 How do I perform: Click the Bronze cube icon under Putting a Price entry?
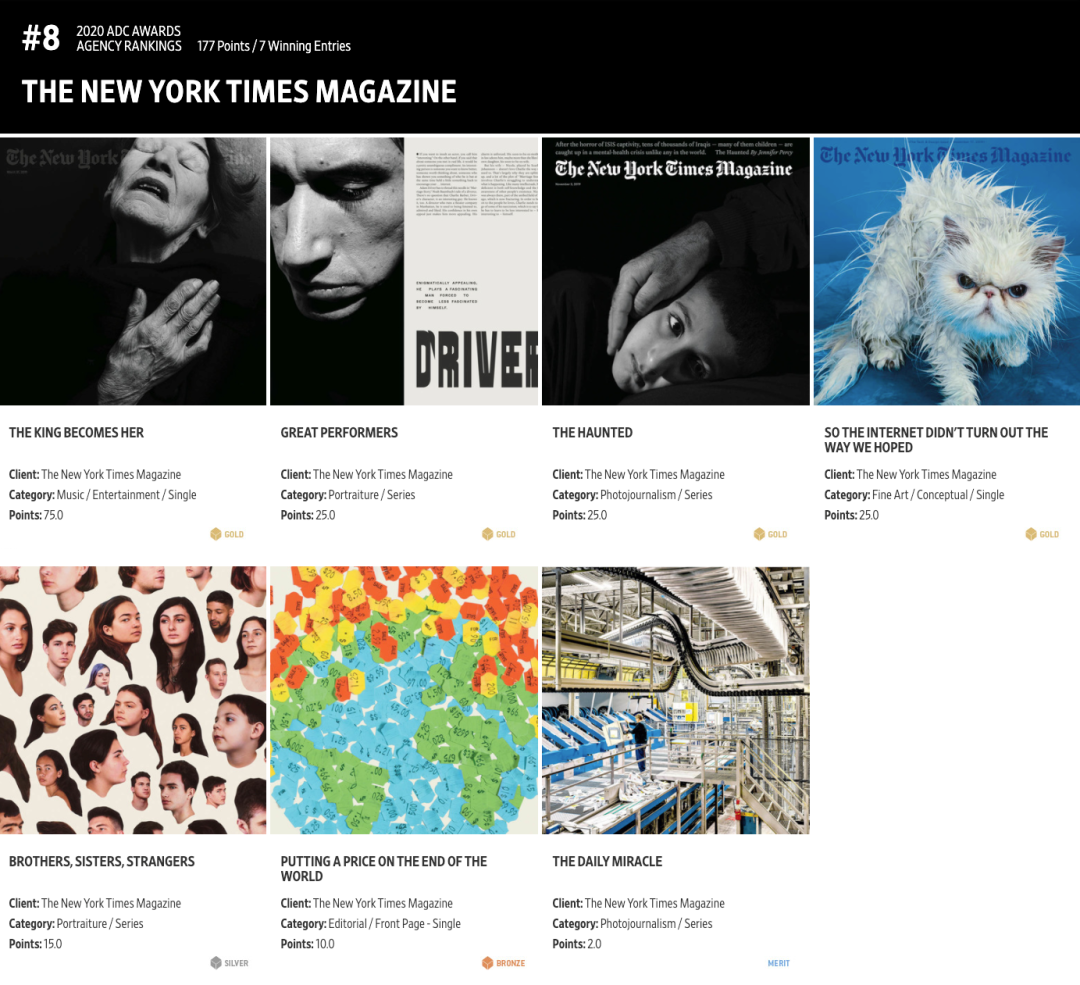click(x=488, y=963)
